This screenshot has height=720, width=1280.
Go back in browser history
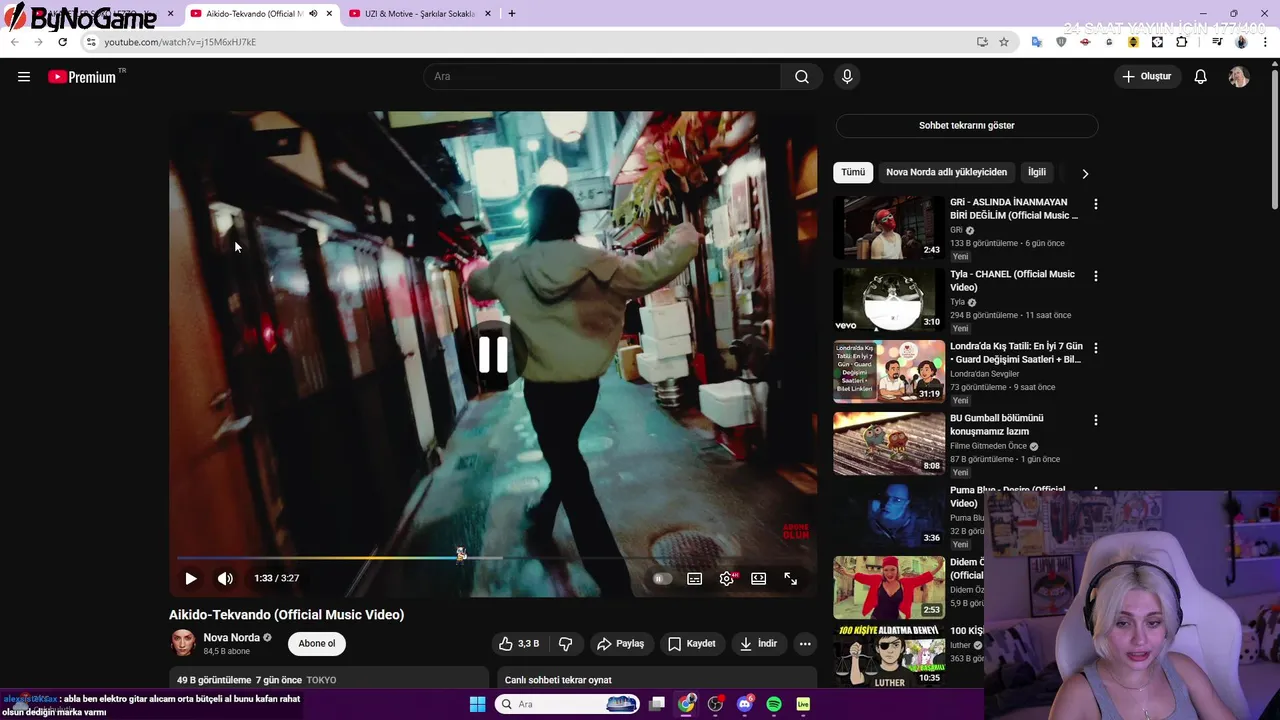[x=15, y=42]
